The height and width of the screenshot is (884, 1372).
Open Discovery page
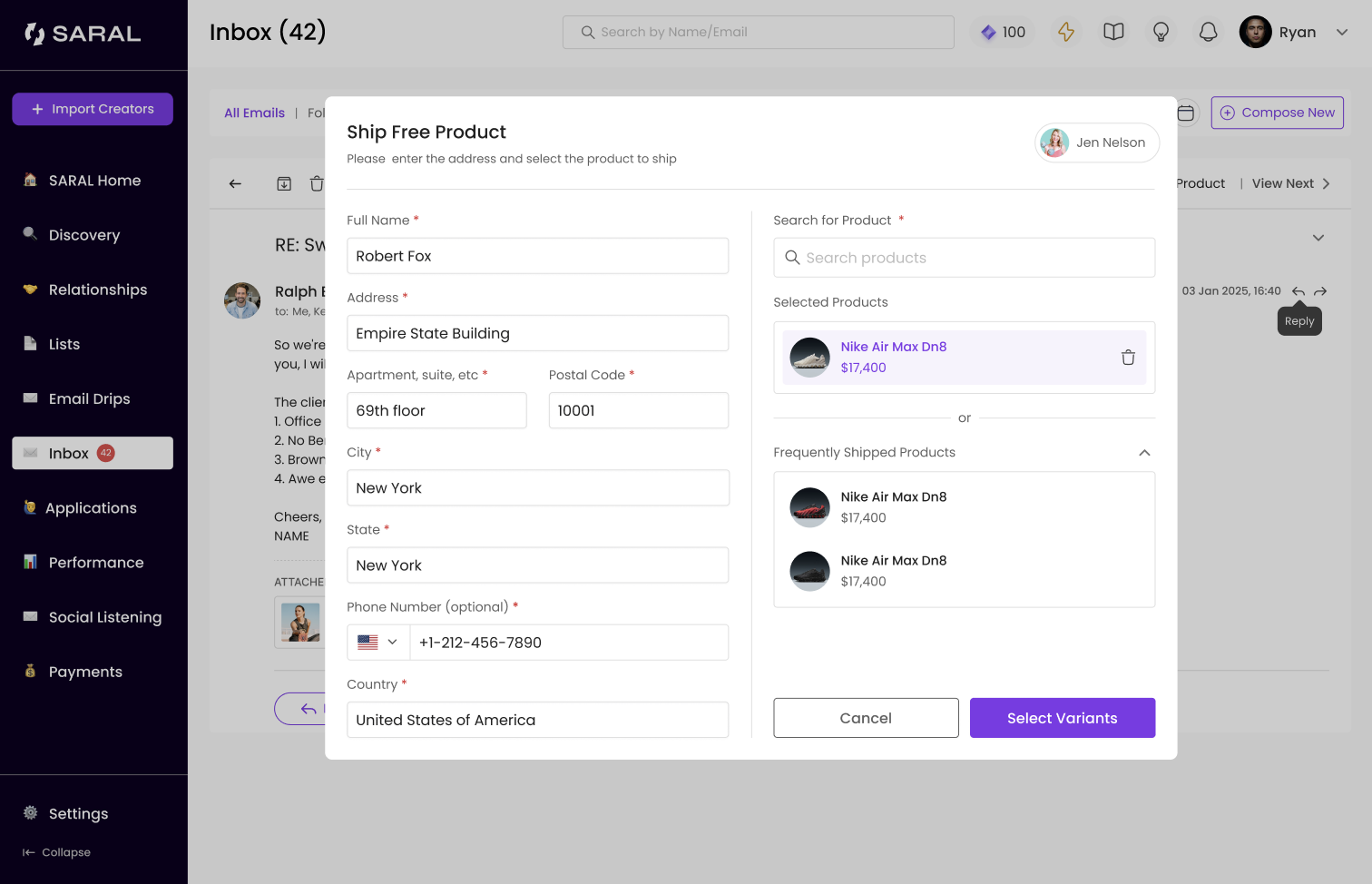tap(93, 235)
